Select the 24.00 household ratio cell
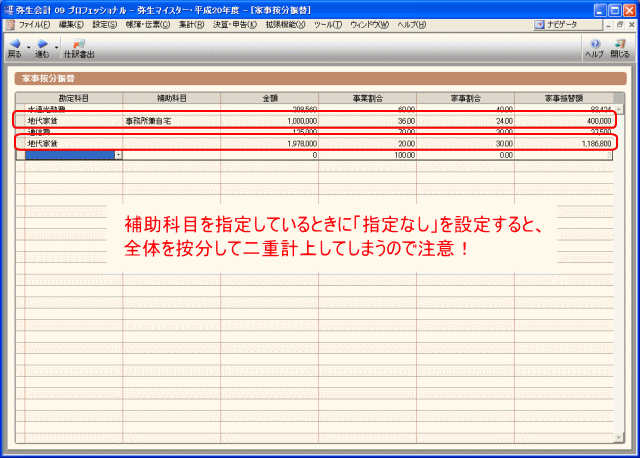 tap(465, 121)
